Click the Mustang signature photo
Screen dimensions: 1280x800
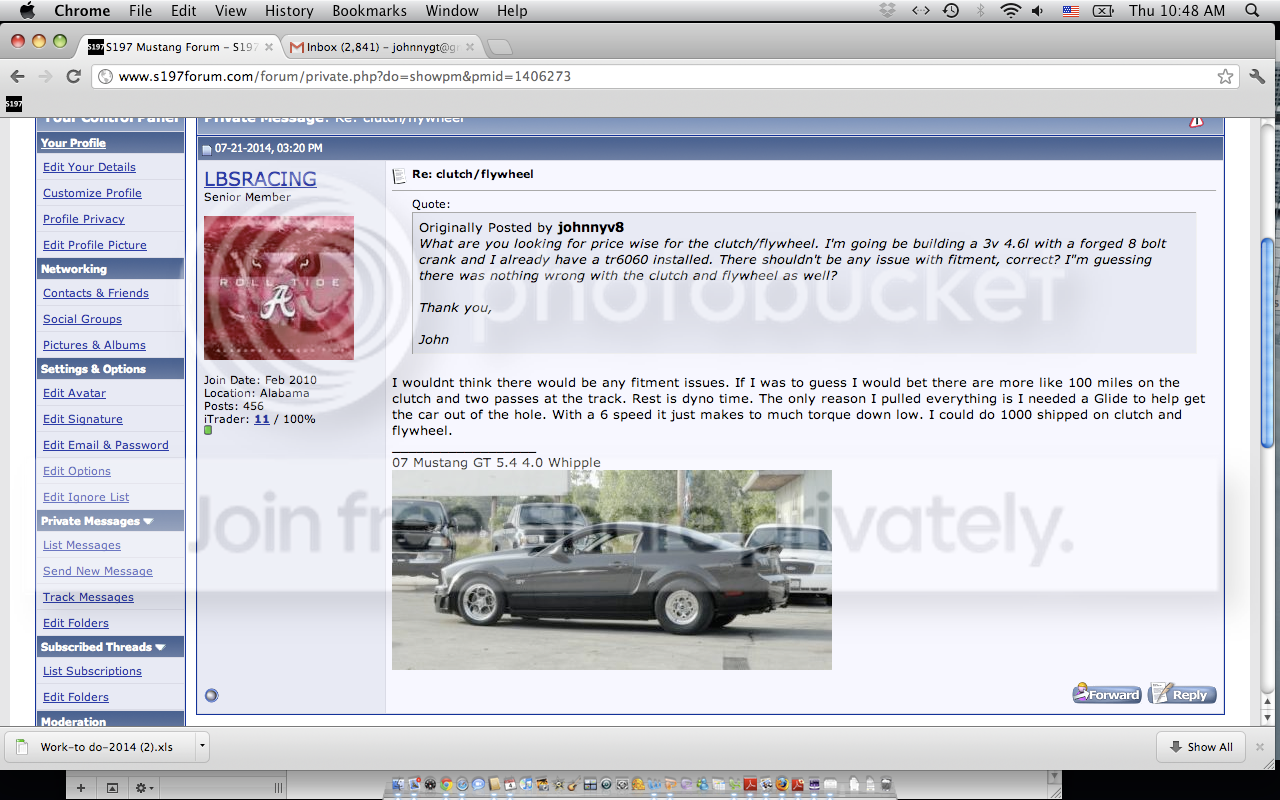pos(611,570)
